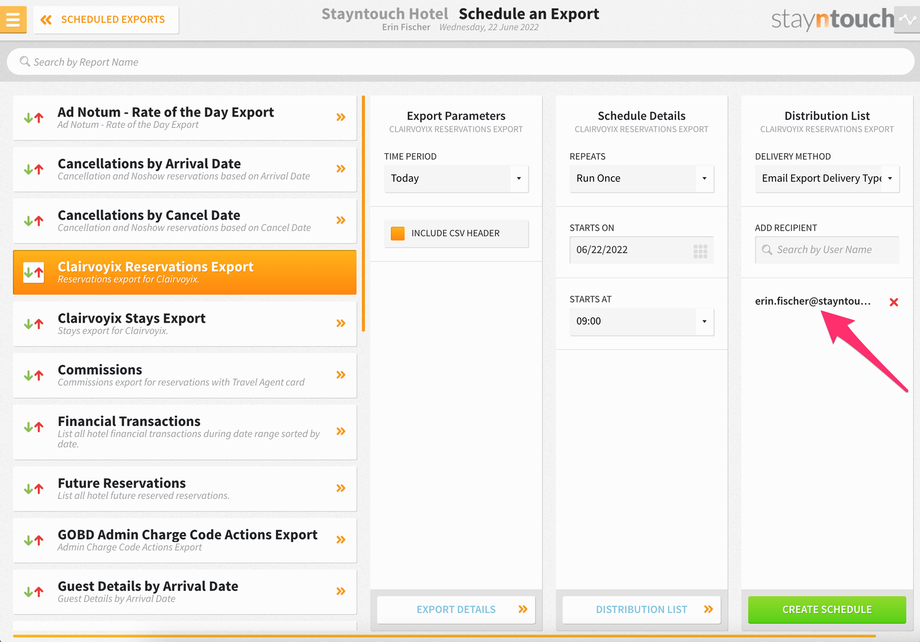Toggle the Include CSV Header checkbox

(x=398, y=233)
